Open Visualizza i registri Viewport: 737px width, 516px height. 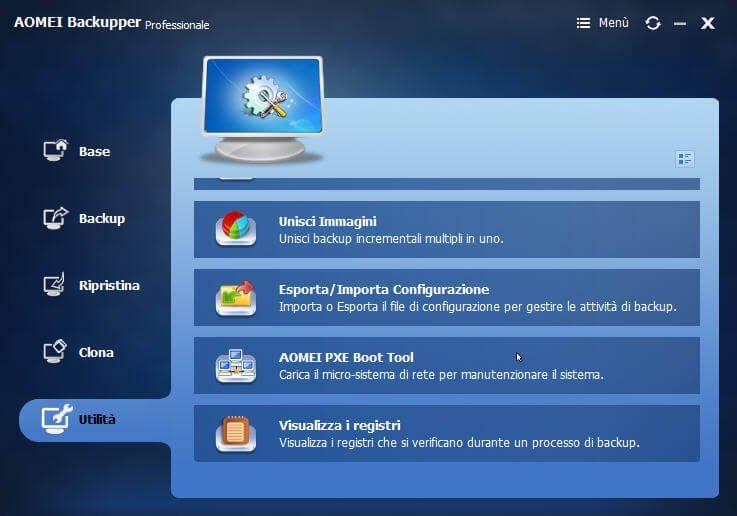447,433
